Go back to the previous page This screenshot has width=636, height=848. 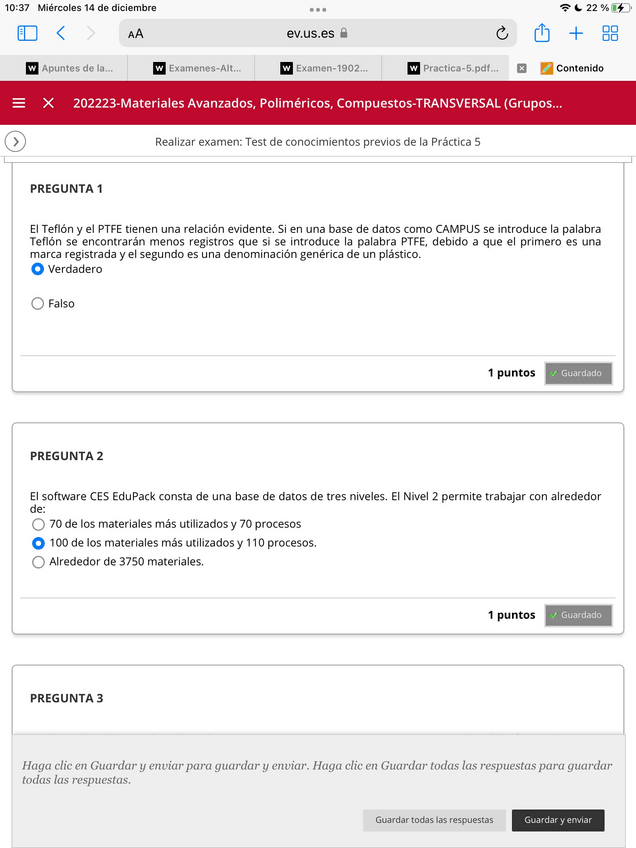click(x=61, y=34)
